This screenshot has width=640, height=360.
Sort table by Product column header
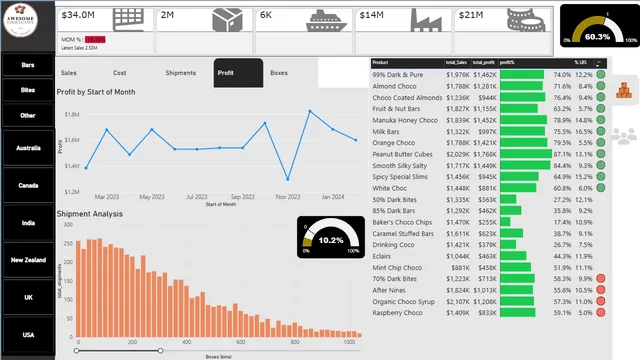[380, 62]
